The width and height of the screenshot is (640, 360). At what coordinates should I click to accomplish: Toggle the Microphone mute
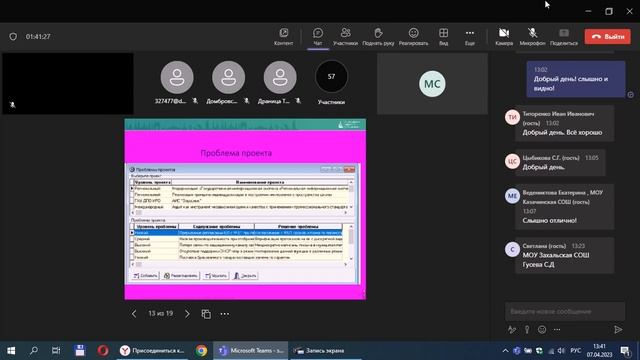(532, 36)
